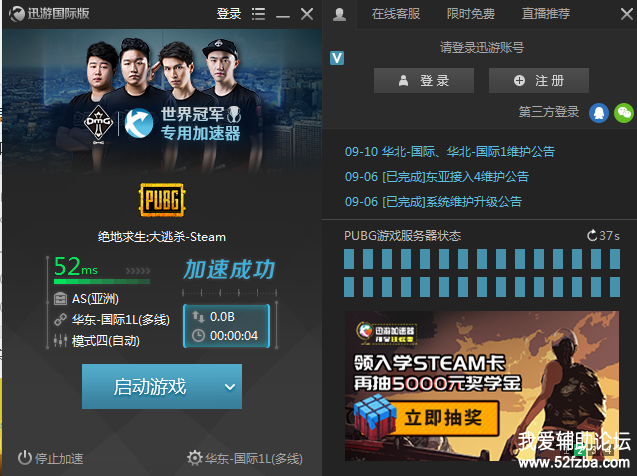Click first server status block in top row
This screenshot has width=637, height=476.
point(349,259)
